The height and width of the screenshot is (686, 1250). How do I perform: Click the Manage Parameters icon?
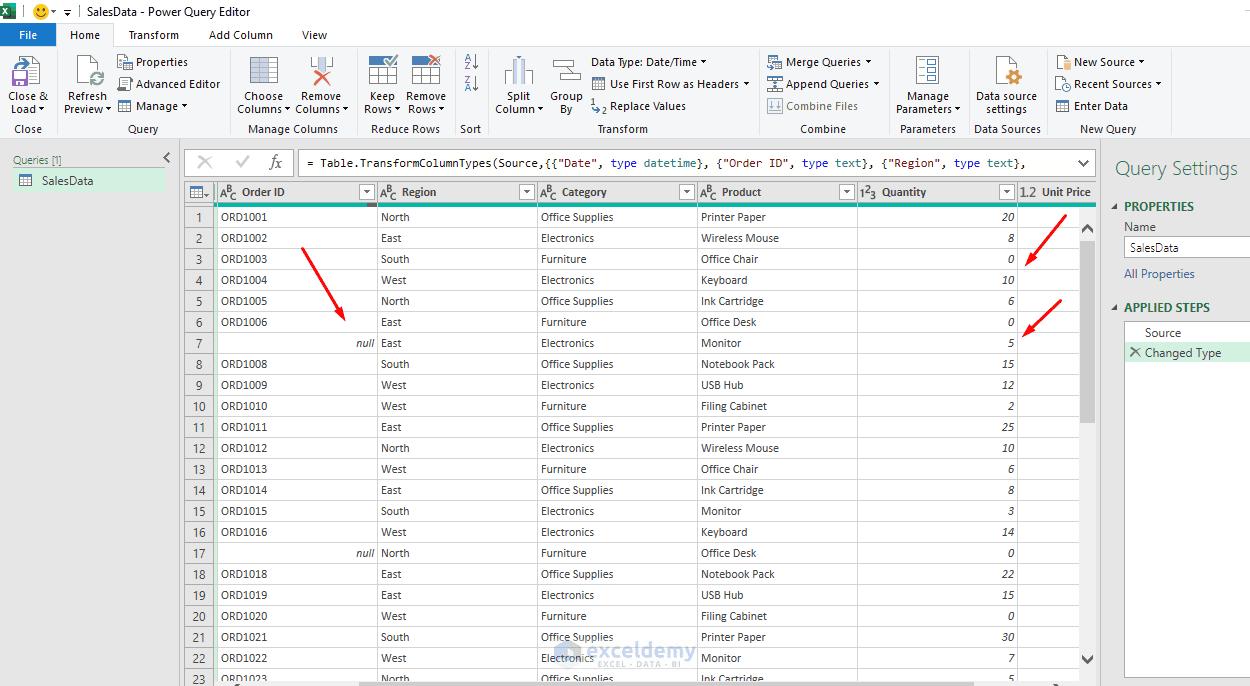[927, 71]
